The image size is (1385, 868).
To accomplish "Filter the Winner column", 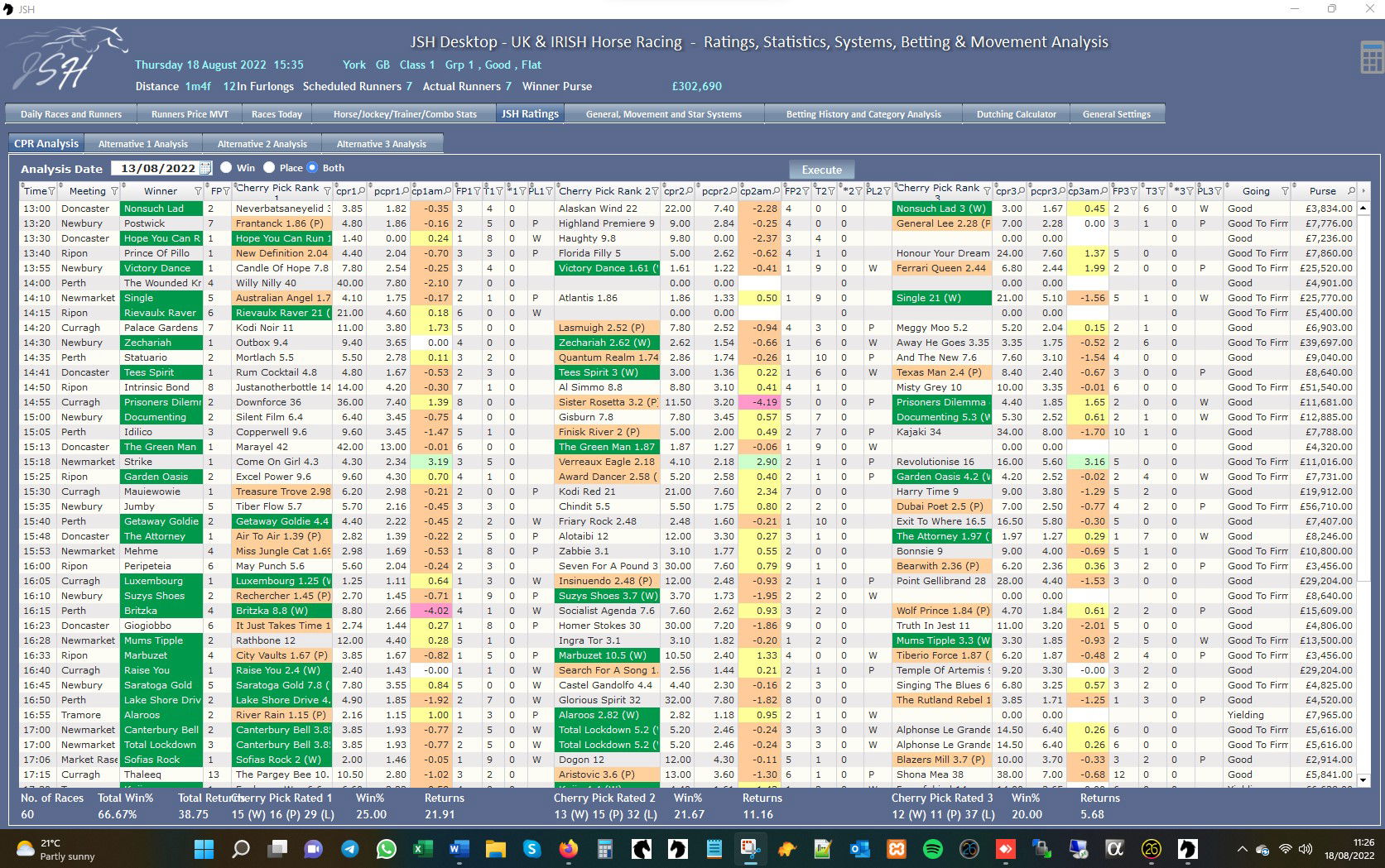I will tap(198, 191).
